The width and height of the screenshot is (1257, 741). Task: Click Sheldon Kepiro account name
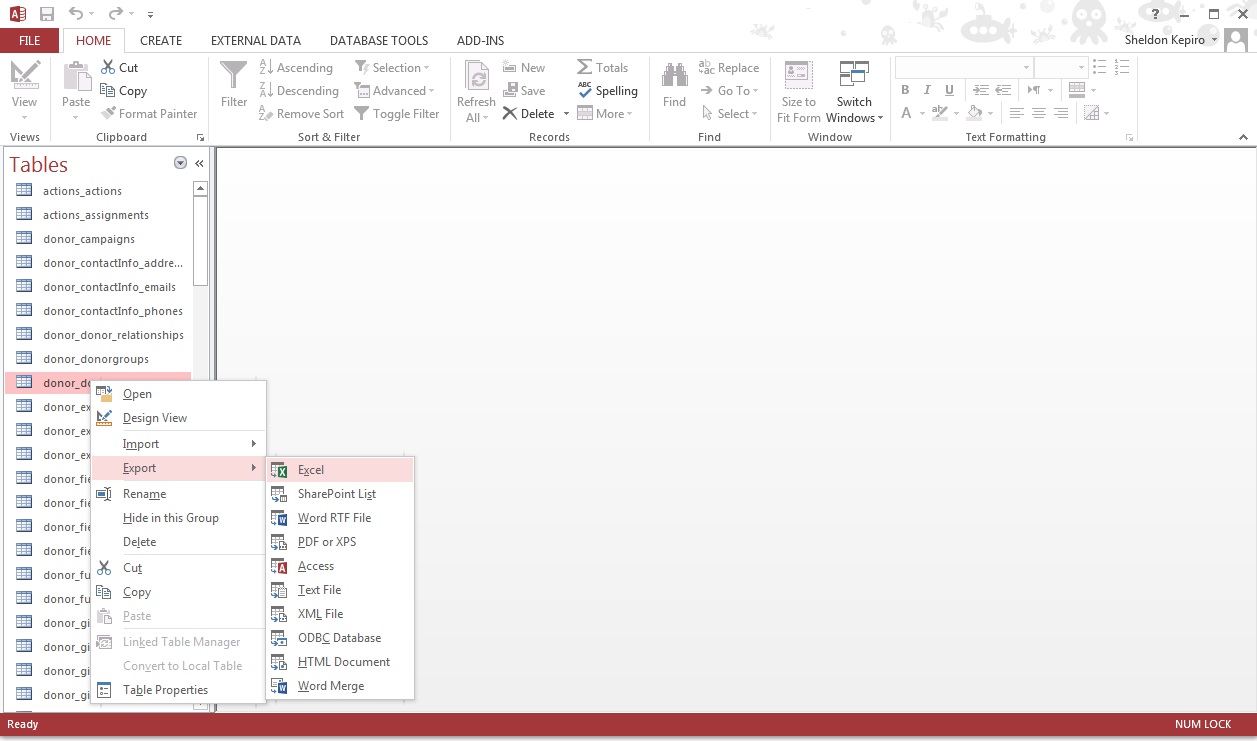coord(1163,40)
